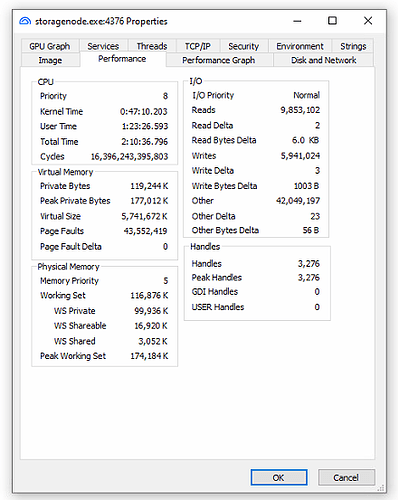Click Peak Working Set value 174,184 K
This screenshot has height=500, width=398.
coord(149,356)
